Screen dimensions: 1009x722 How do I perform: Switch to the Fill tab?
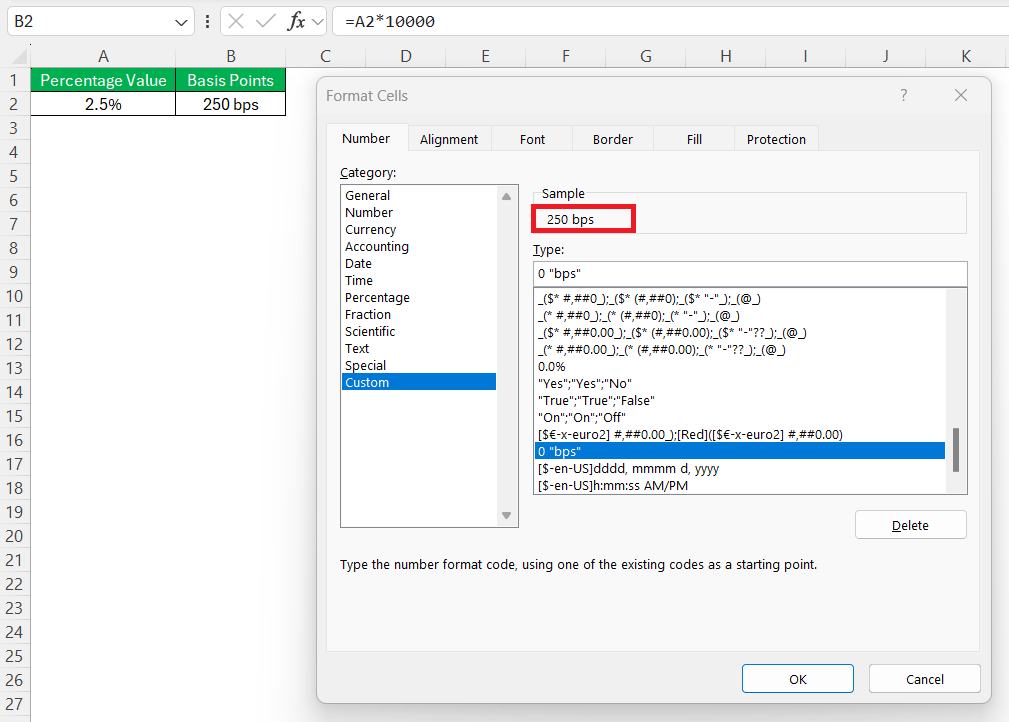[694, 139]
